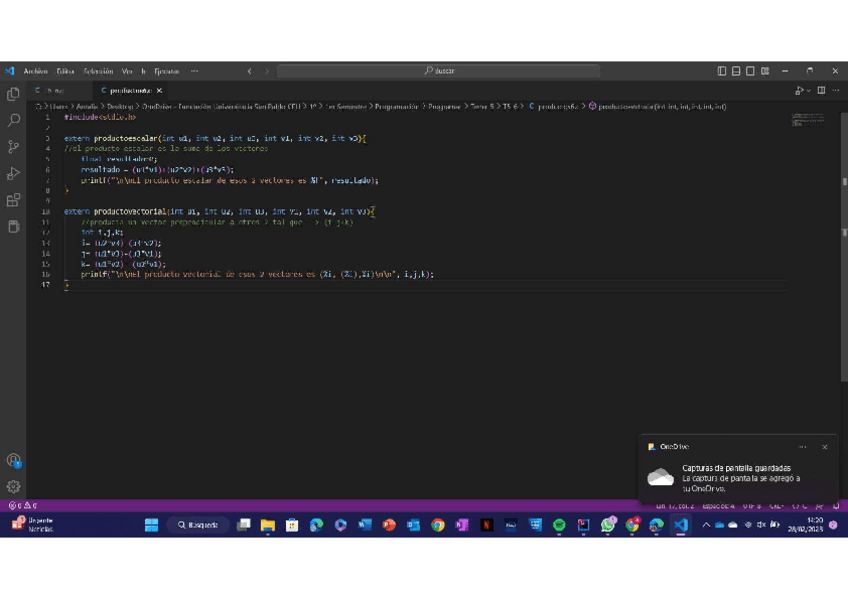Switch to the first inactive editor tab
Viewport: 848px width, 599px height.
click(x=50, y=91)
